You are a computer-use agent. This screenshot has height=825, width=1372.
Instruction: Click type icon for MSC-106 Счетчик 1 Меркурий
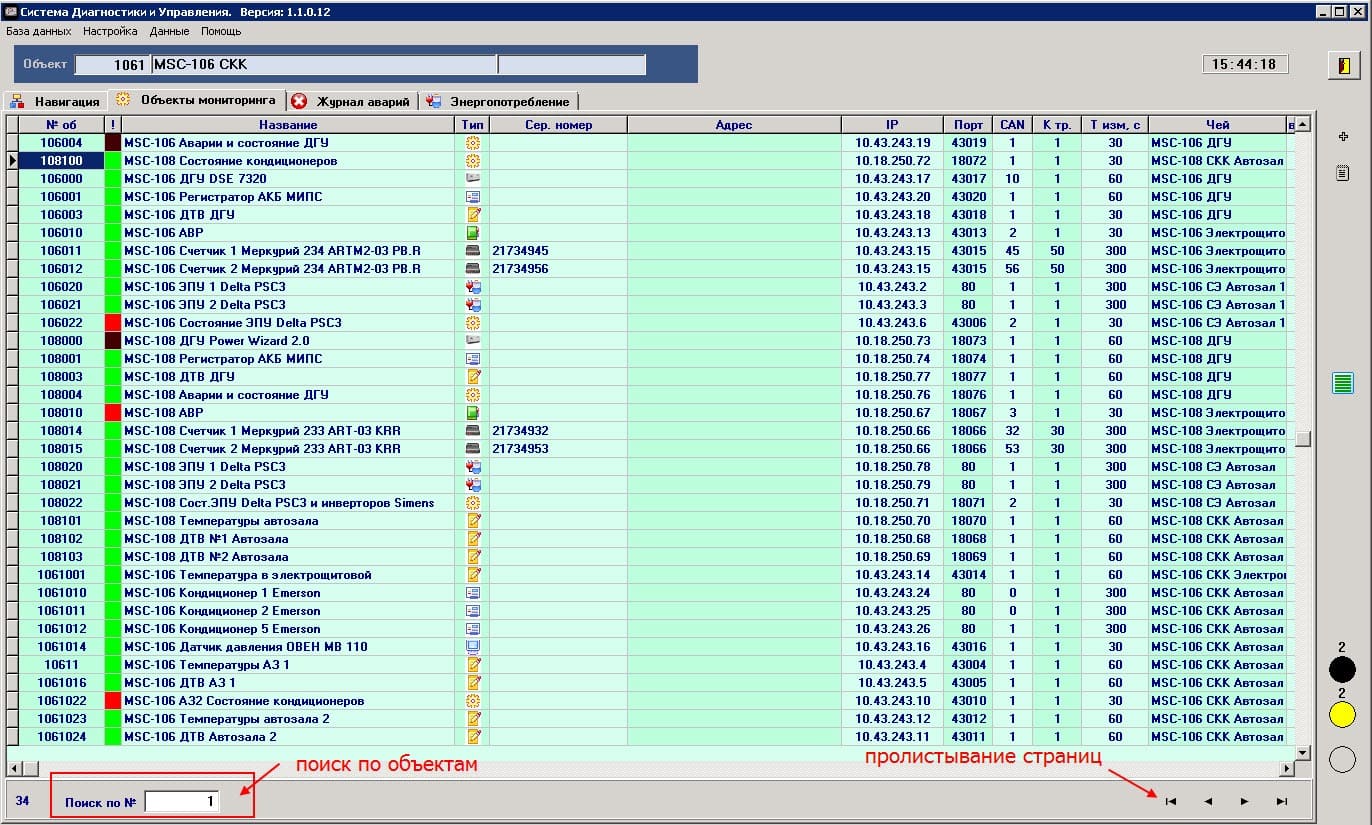click(x=473, y=251)
